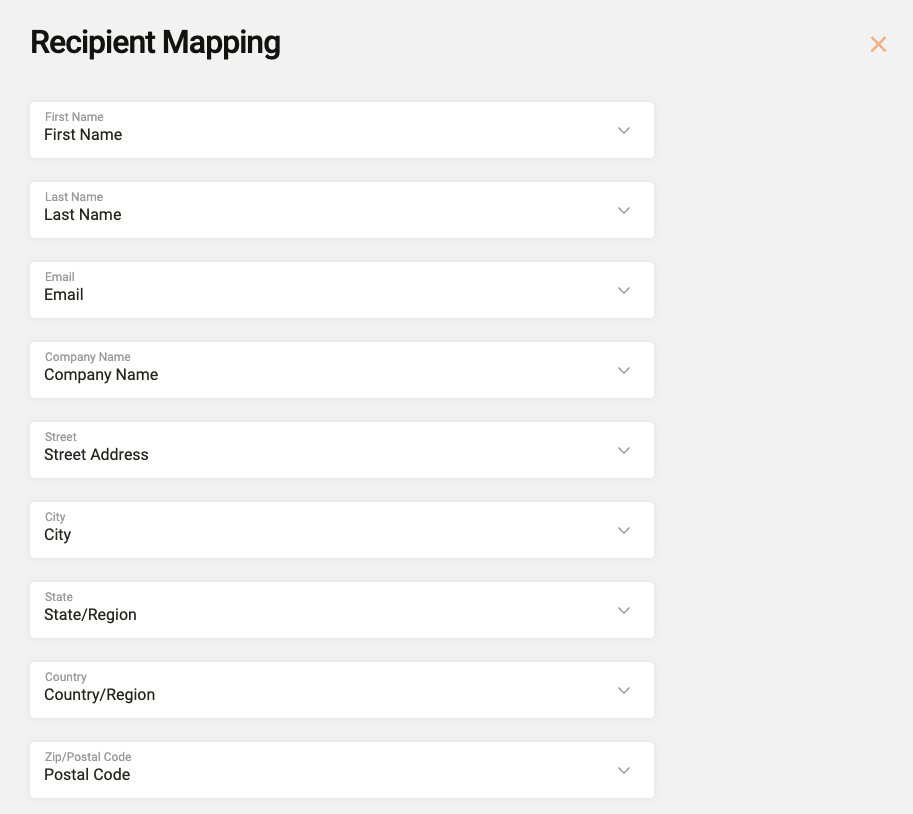Click the Recipient Mapping heading
Viewport: 913px width, 814px height.
coord(155,43)
